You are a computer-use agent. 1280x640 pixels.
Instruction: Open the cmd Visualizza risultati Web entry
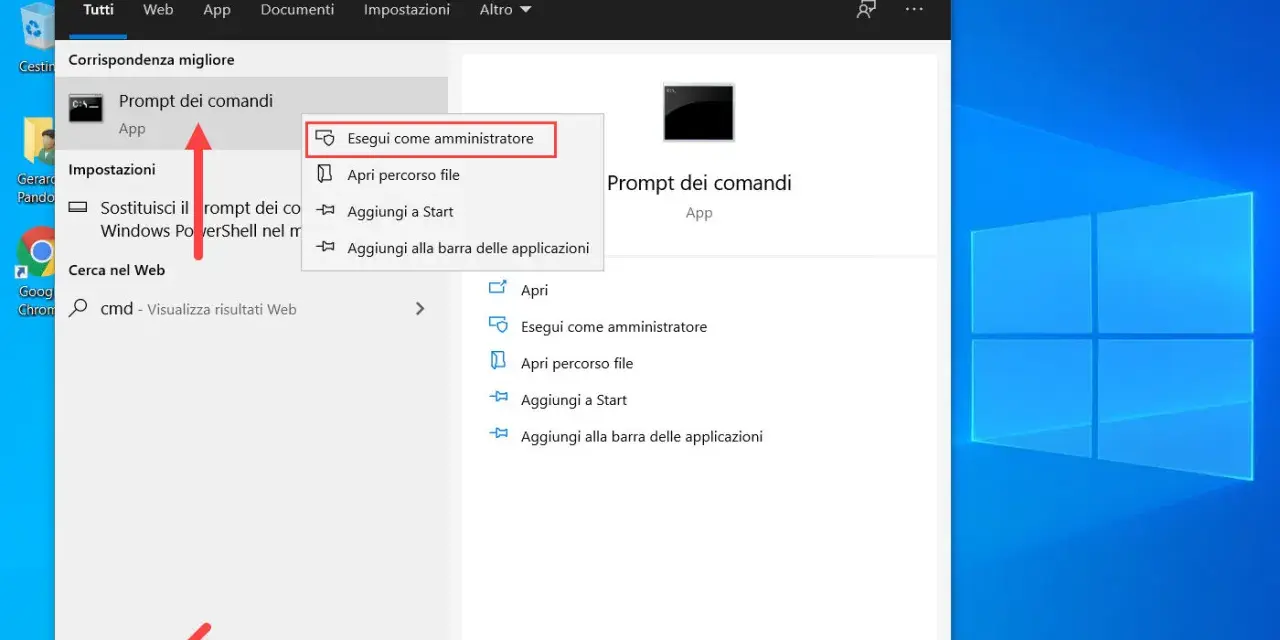point(252,309)
